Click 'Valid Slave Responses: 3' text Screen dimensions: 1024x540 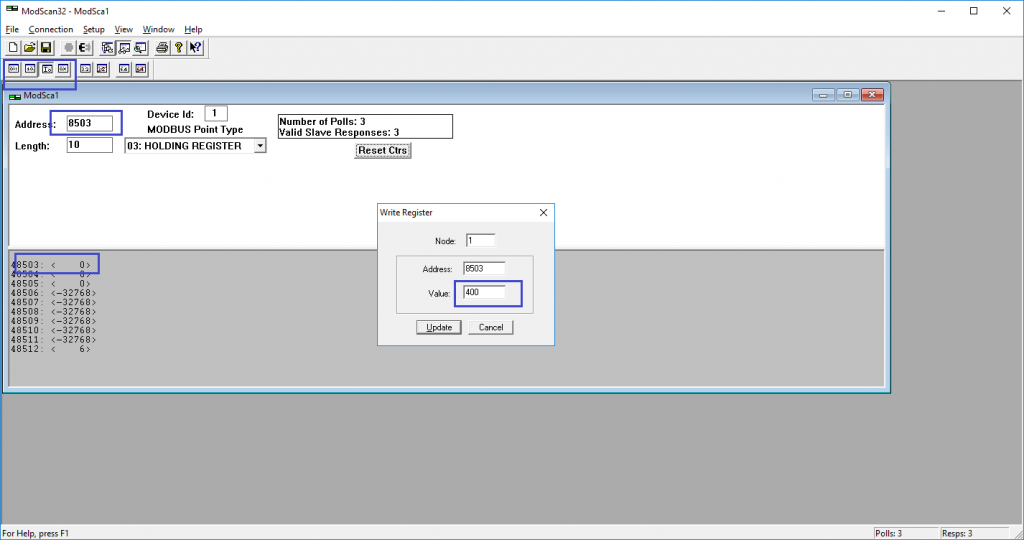coord(339,132)
